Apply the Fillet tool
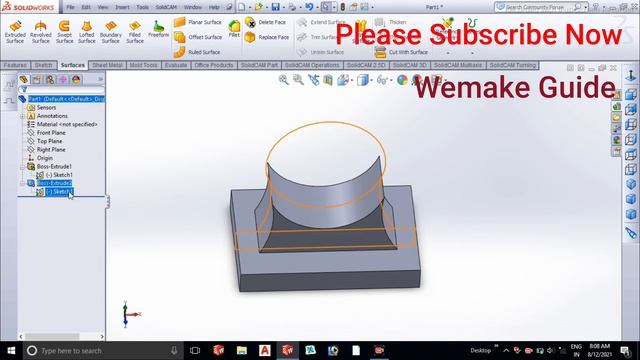The image size is (640, 360). [x=234, y=29]
